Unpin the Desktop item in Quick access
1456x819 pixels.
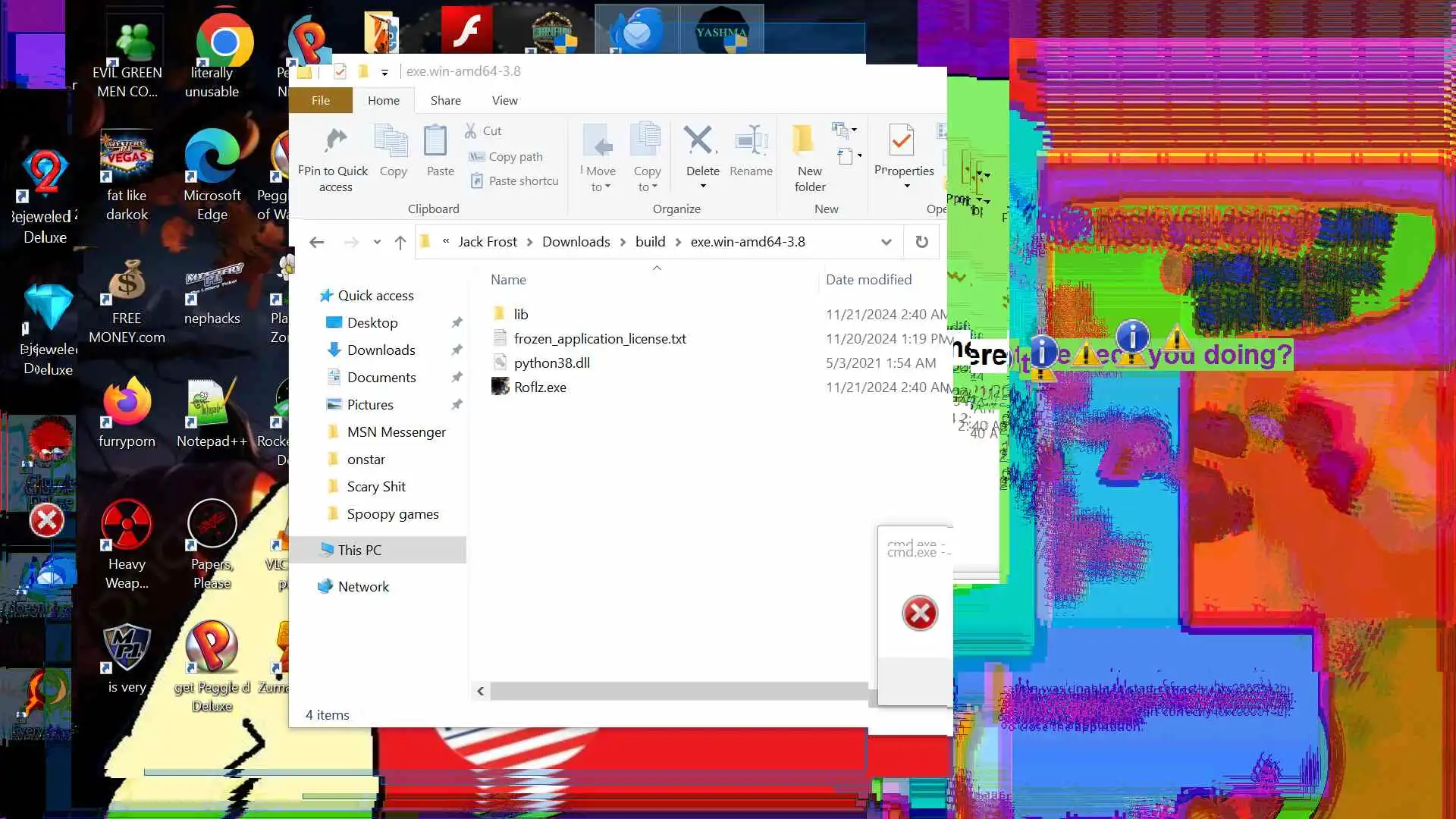(457, 323)
